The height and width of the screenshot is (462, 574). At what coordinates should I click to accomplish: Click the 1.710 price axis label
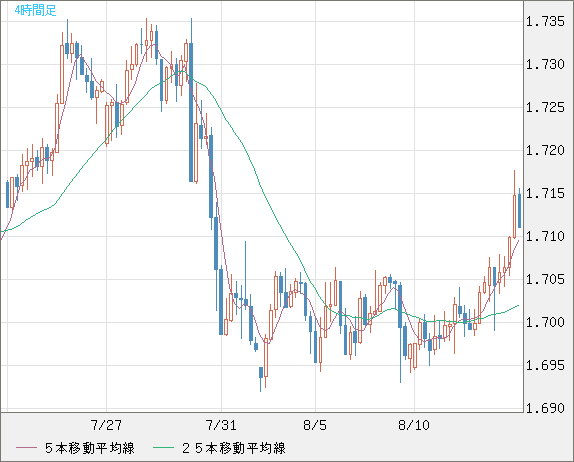click(545, 236)
